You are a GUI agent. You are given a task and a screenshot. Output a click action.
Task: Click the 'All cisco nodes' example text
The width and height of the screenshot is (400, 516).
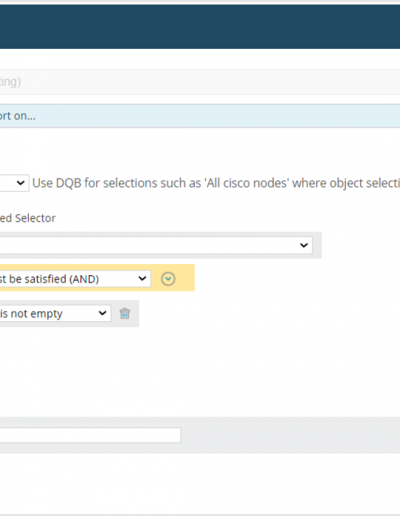coord(247,183)
